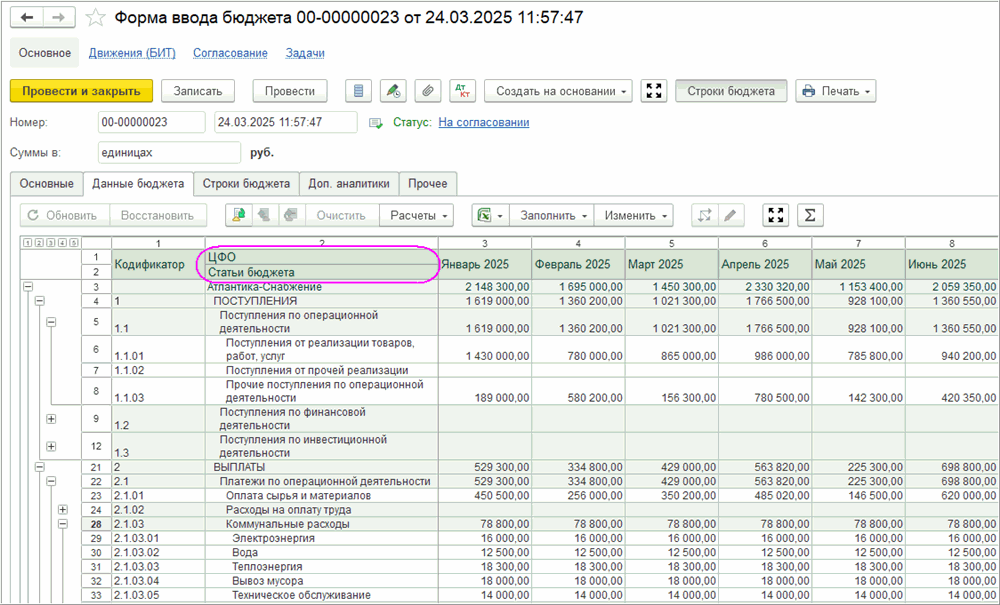Viewport: 1000px width, 605px height.
Task: Click the favorites star icon in the title bar
Action: coord(96,18)
